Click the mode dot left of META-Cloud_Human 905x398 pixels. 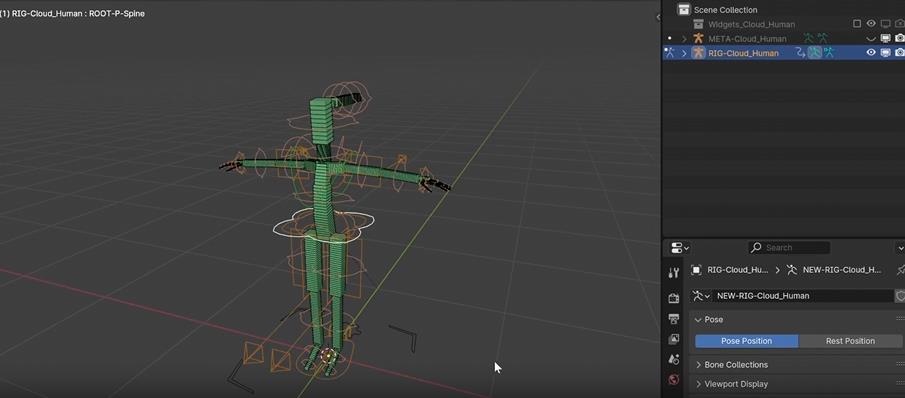pyautogui.click(x=670, y=39)
